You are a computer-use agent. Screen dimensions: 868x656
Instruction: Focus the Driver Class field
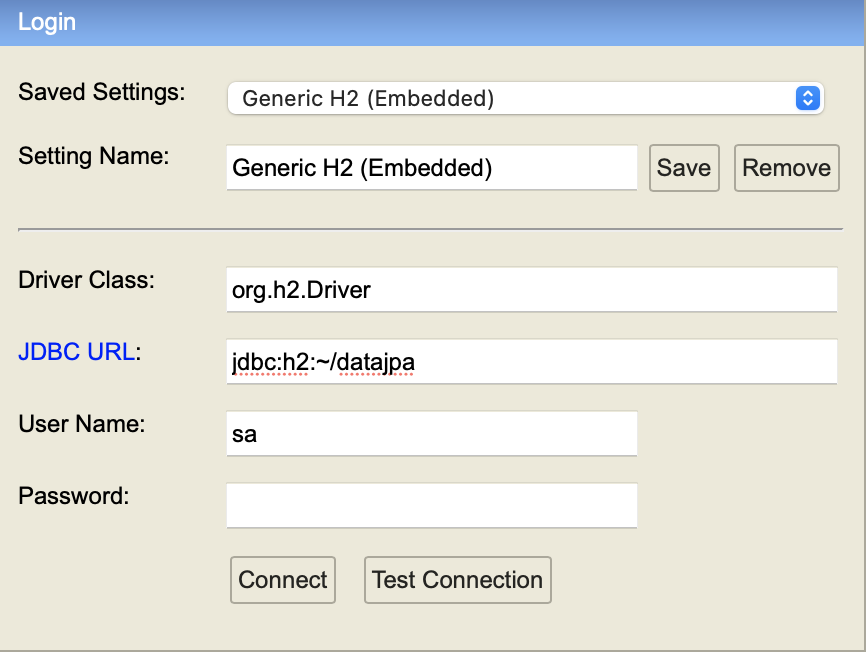coord(531,290)
